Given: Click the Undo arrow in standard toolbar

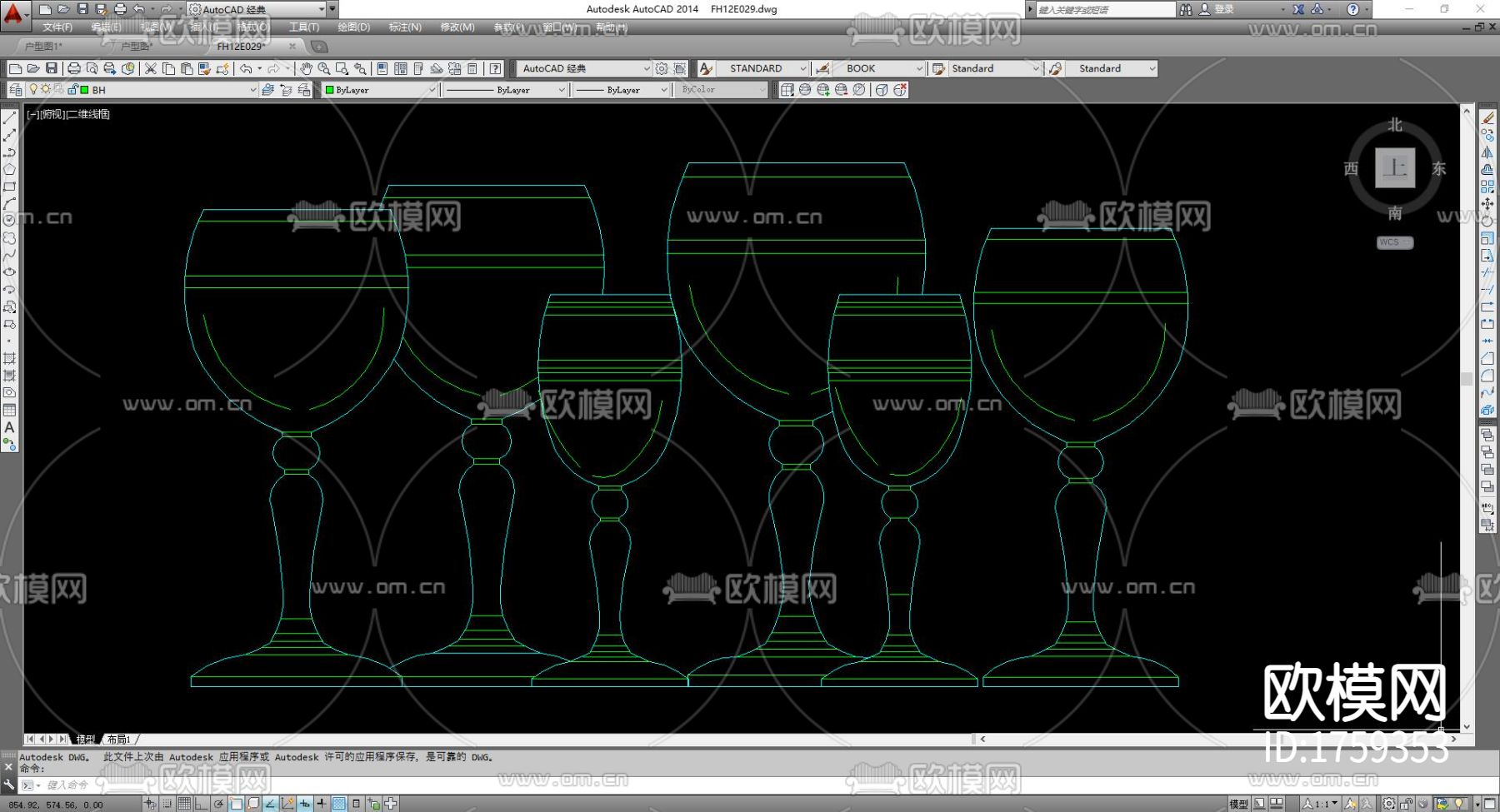Looking at the screenshot, I should pos(246,68).
